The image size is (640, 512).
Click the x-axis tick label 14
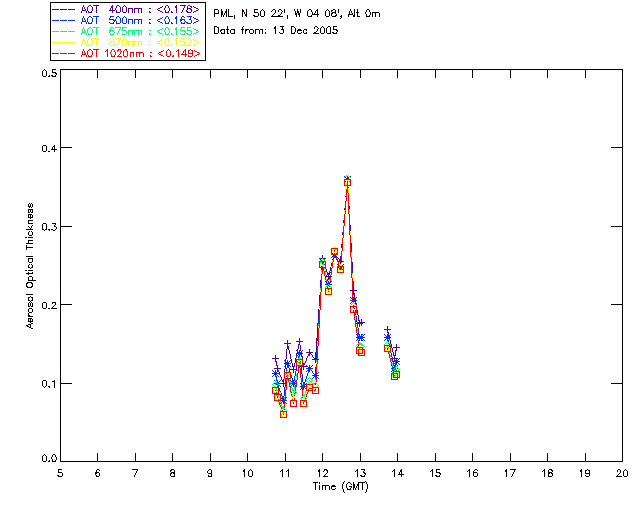pos(398,473)
